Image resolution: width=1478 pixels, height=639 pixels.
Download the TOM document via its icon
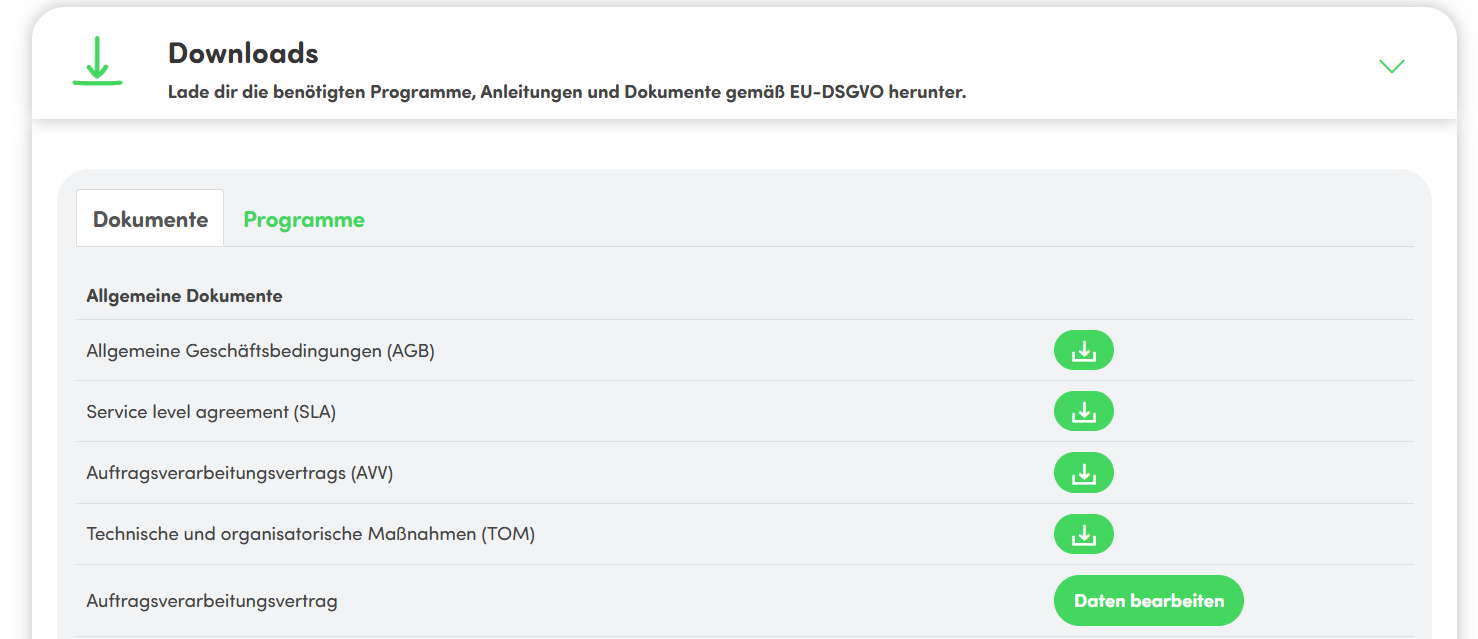1083,535
